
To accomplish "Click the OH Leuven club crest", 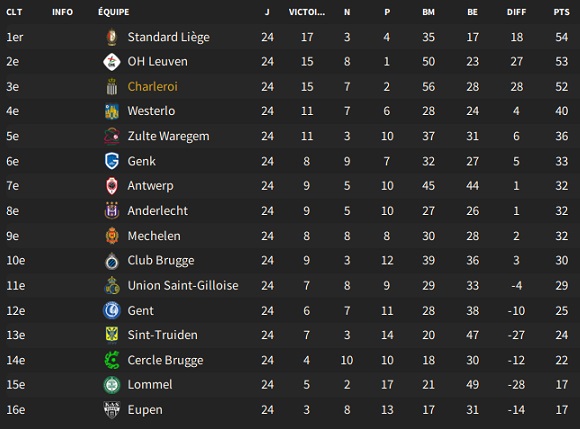I will [112, 62].
